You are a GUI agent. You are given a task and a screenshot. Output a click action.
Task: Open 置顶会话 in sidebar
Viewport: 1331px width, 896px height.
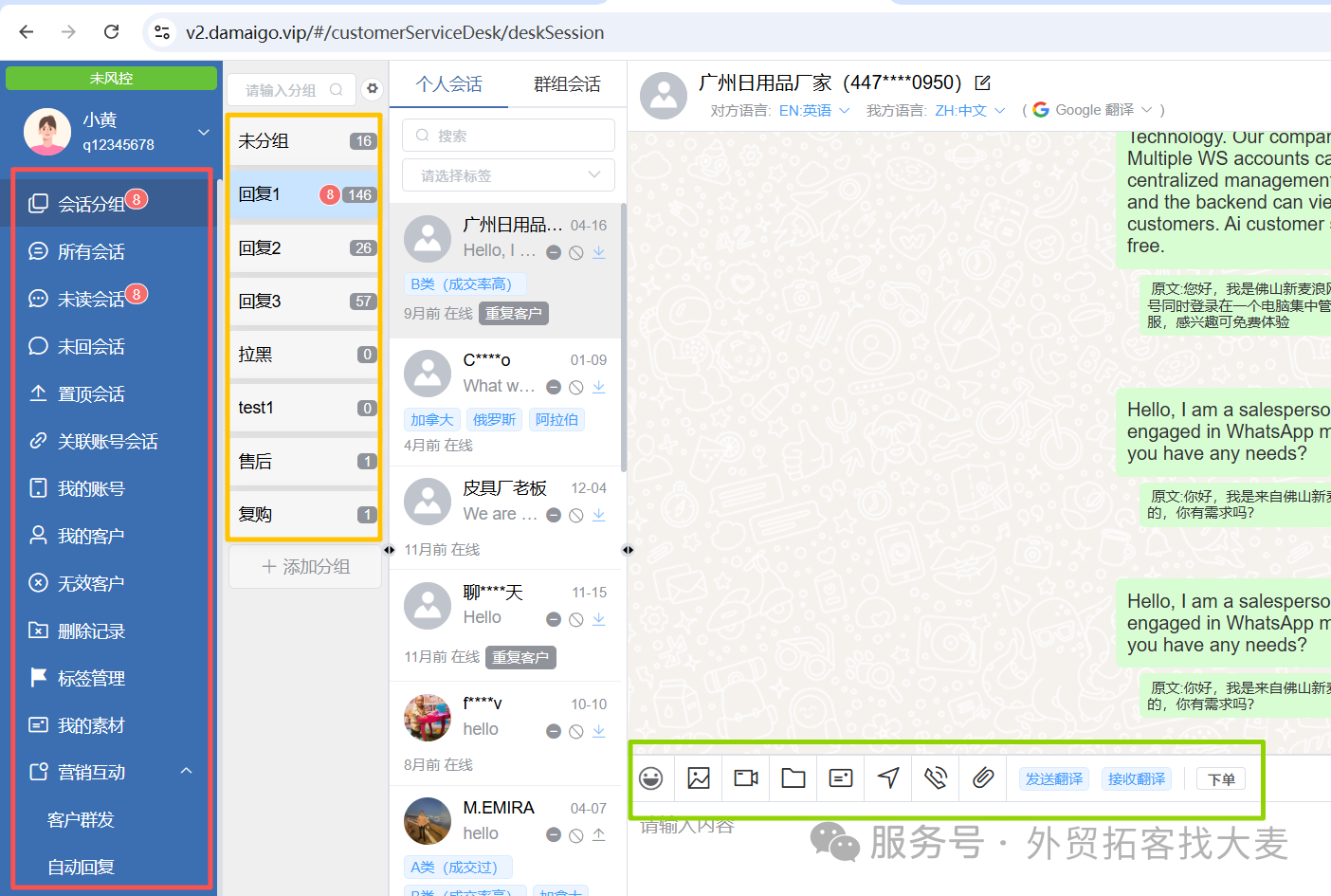(112, 393)
